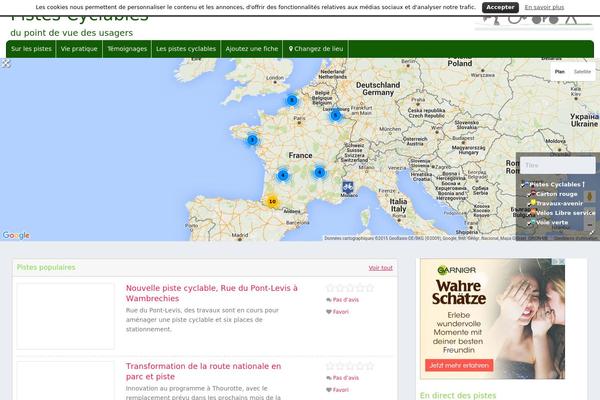Open the Témoignages menu
This screenshot has height=400, width=600.
127,49
